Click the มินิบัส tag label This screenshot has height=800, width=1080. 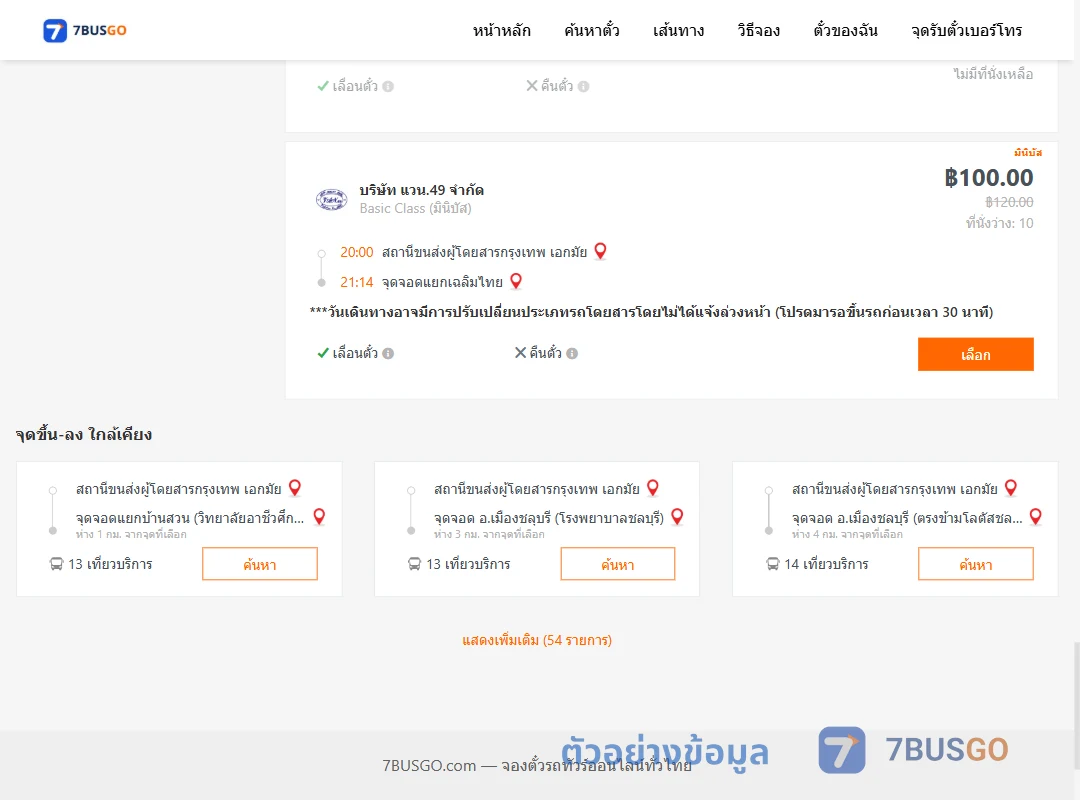[1028, 152]
